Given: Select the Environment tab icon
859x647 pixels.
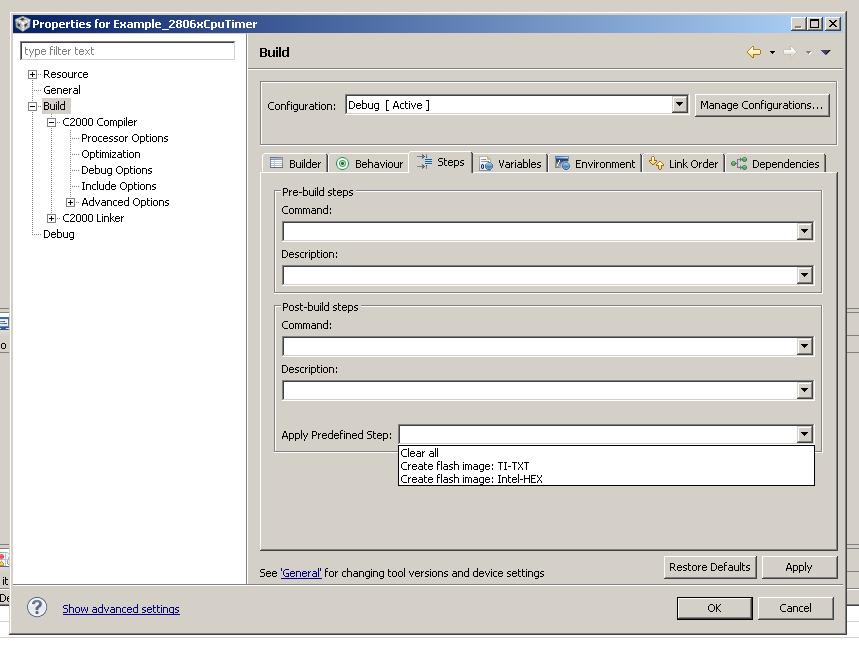Looking at the screenshot, I should click(561, 162).
